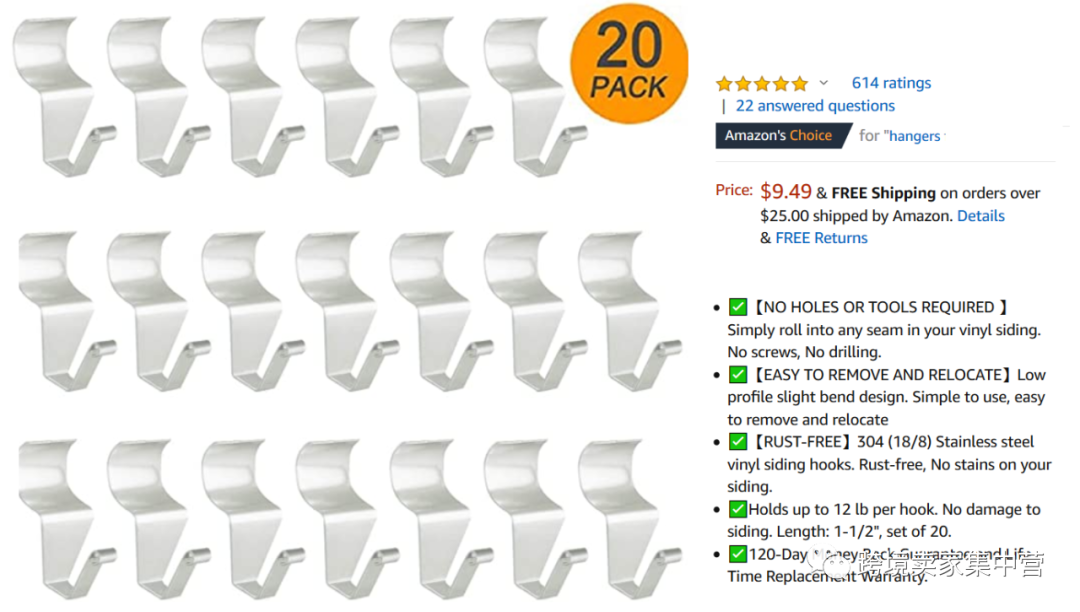The image size is (1080, 612).
Task: Click the orange 20 PACK badge
Action: click(x=628, y=64)
